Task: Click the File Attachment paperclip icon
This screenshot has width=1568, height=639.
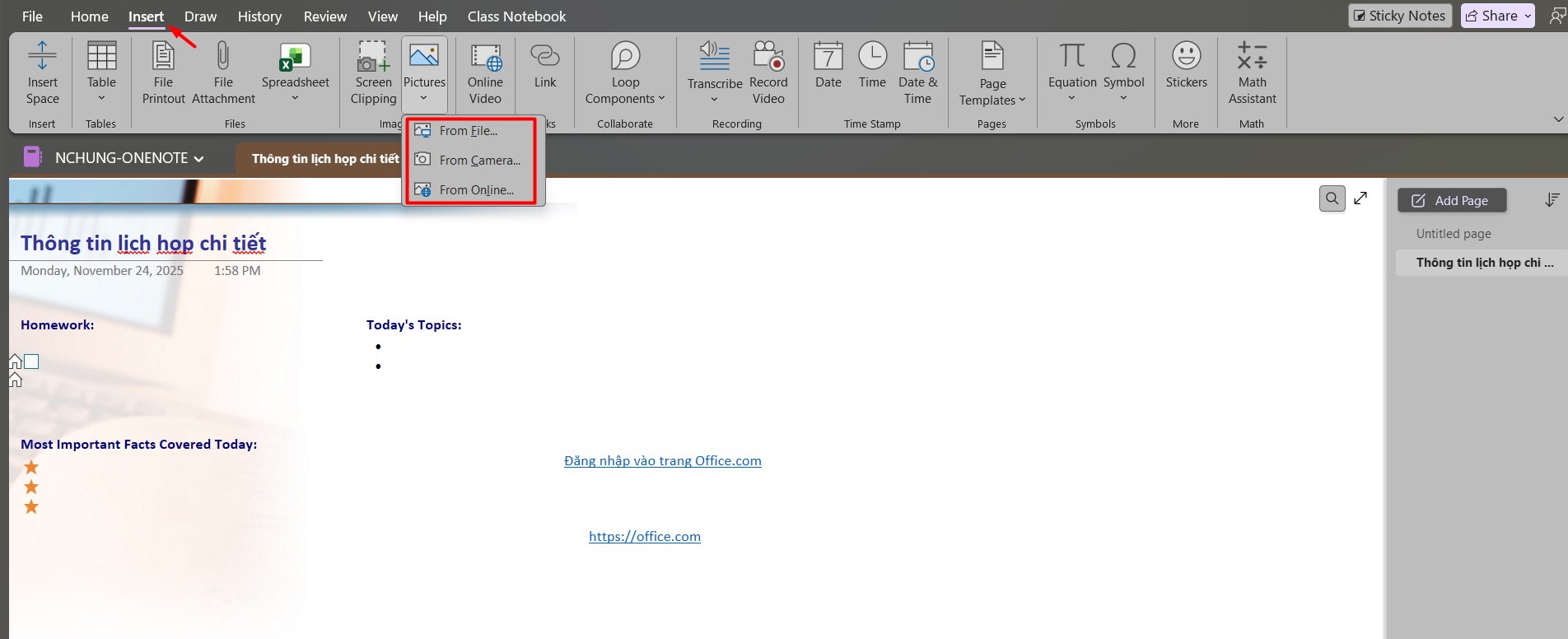Action: tap(222, 57)
